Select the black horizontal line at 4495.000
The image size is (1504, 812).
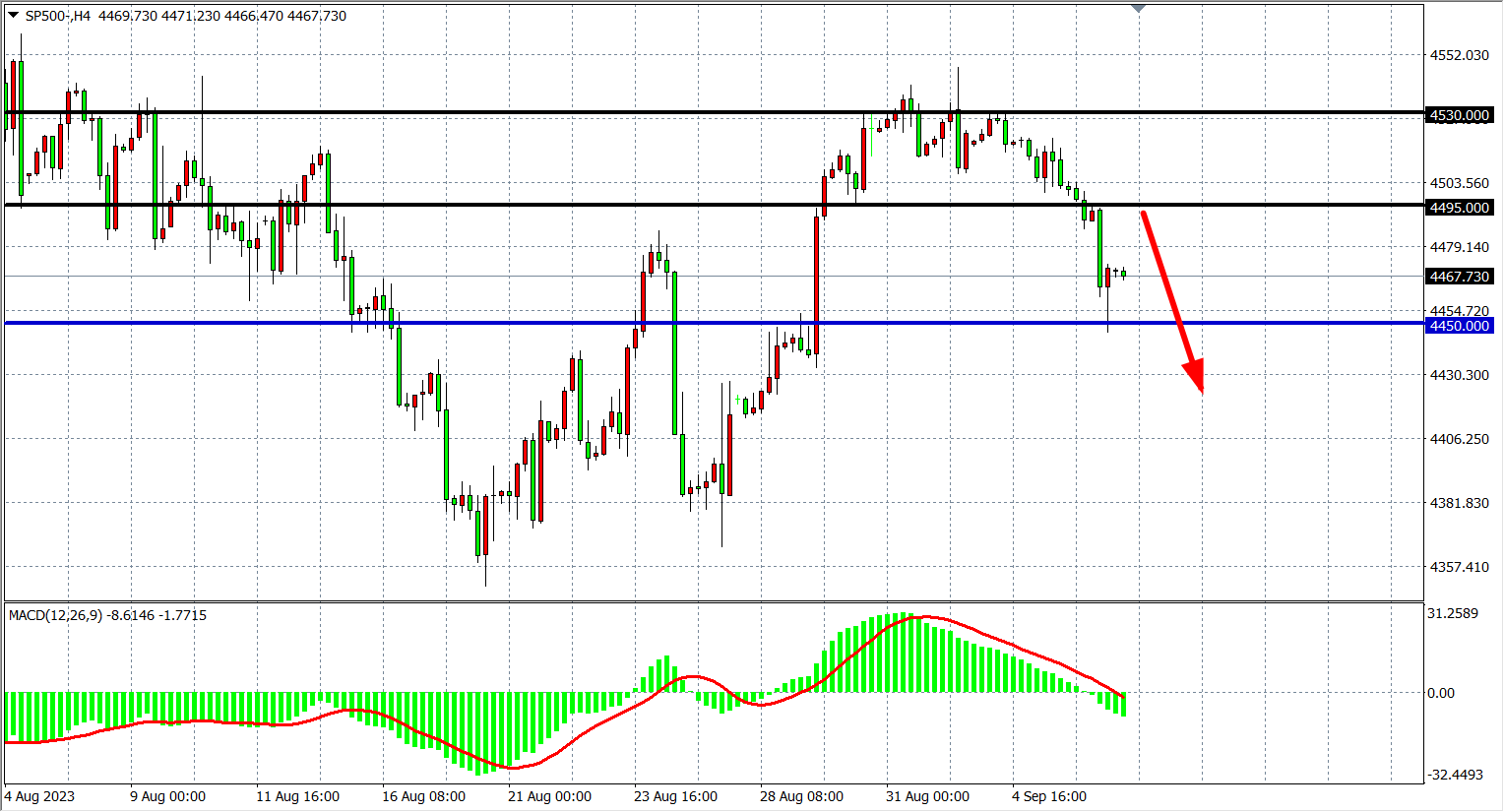pos(591,205)
